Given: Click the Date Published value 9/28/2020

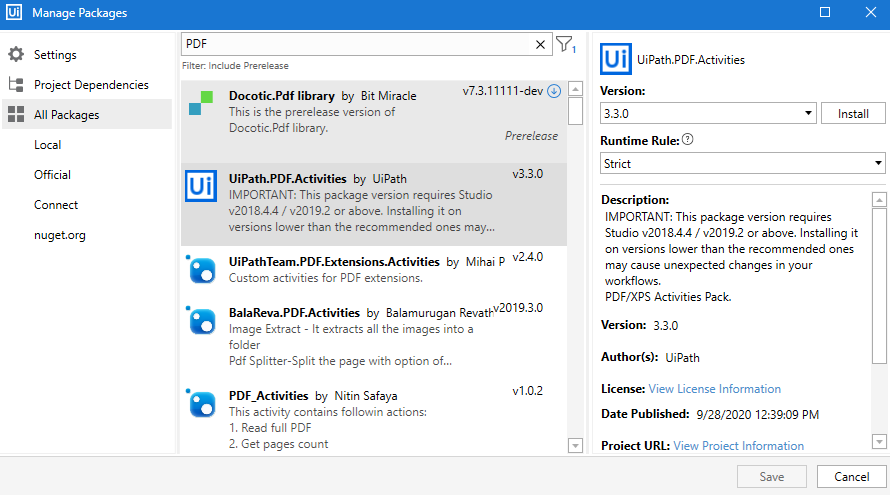Looking at the screenshot, I should pyautogui.click(x=758, y=414).
